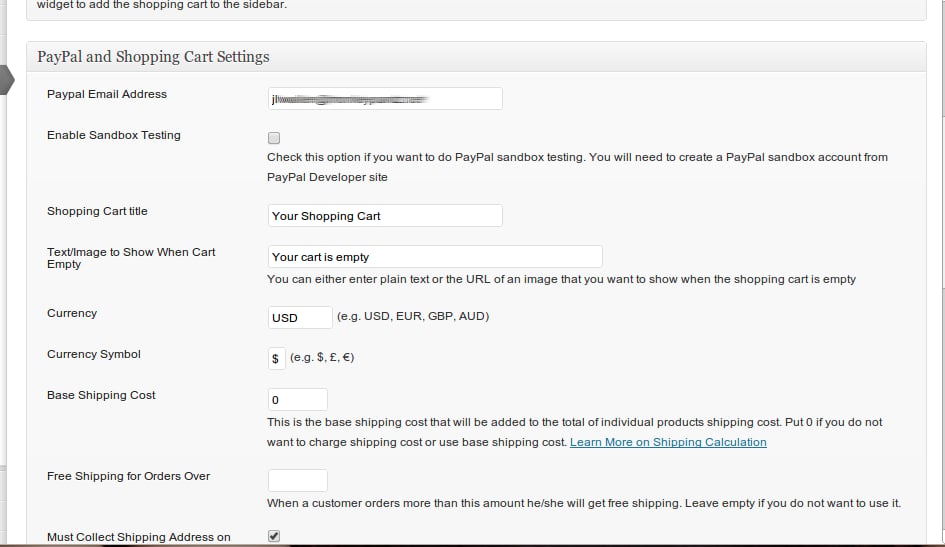This screenshot has height=547, width=945.
Task: Click the 'Enable Sandbox Testing' label
Action: point(113,135)
